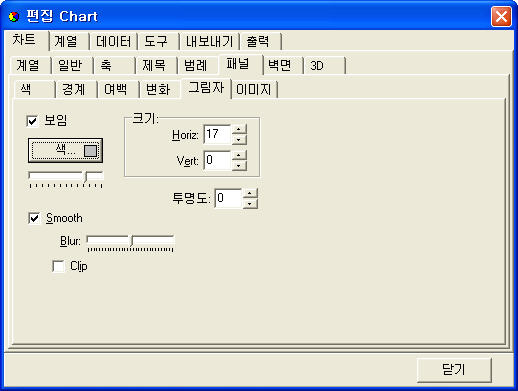Open the top-level 계열 tab
This screenshot has height=391, width=518.
69,41
